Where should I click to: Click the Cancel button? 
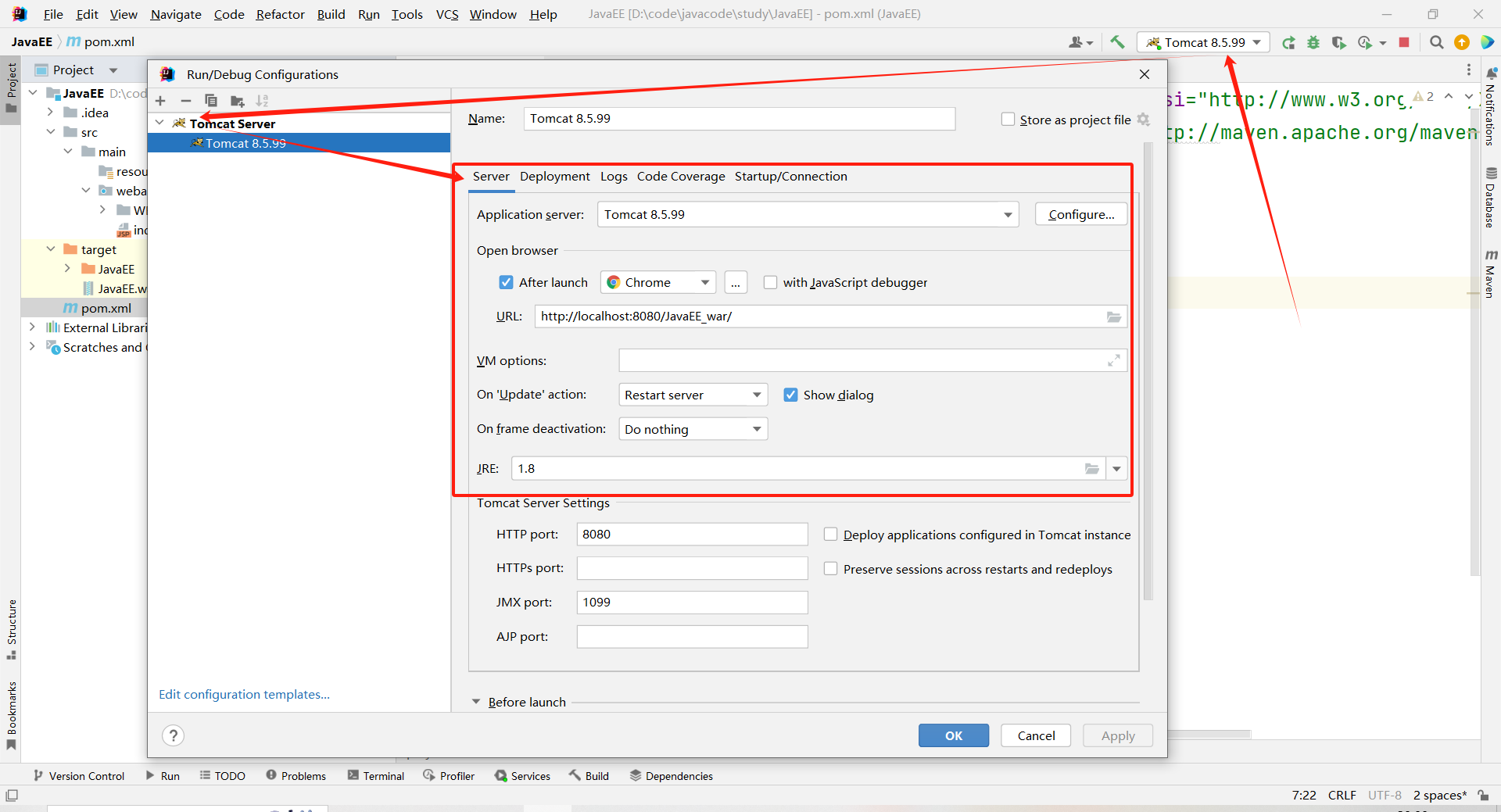[x=1036, y=735]
